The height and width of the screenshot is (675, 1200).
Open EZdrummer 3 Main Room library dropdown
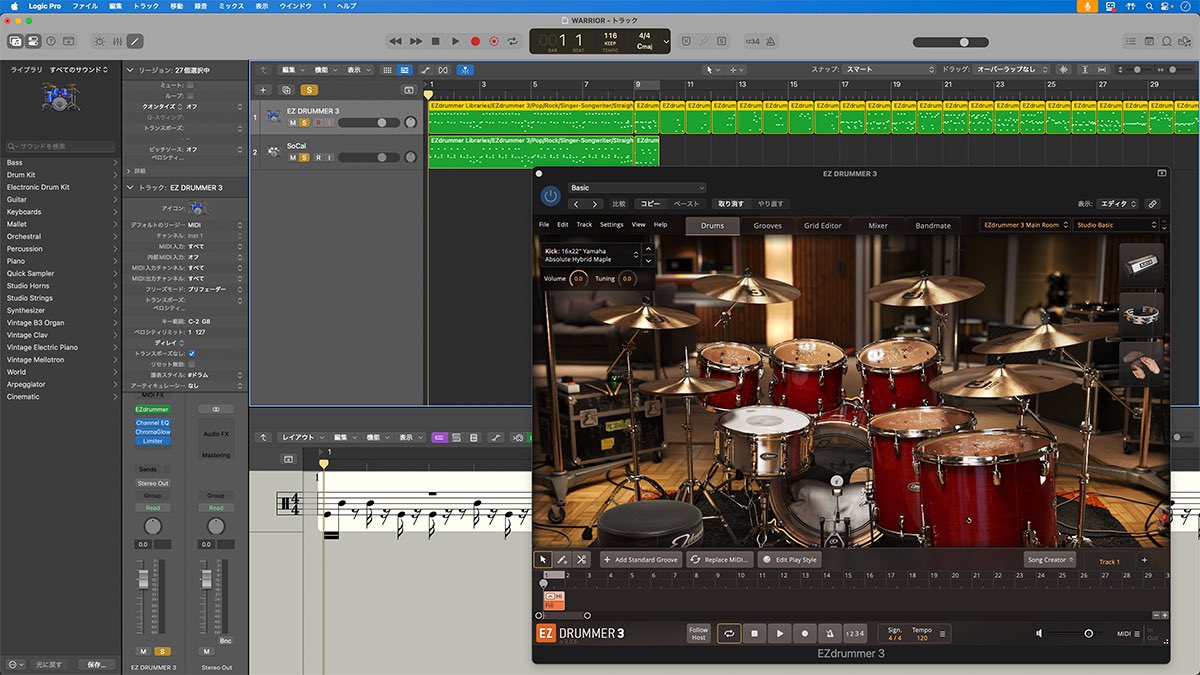pyautogui.click(x=1024, y=225)
